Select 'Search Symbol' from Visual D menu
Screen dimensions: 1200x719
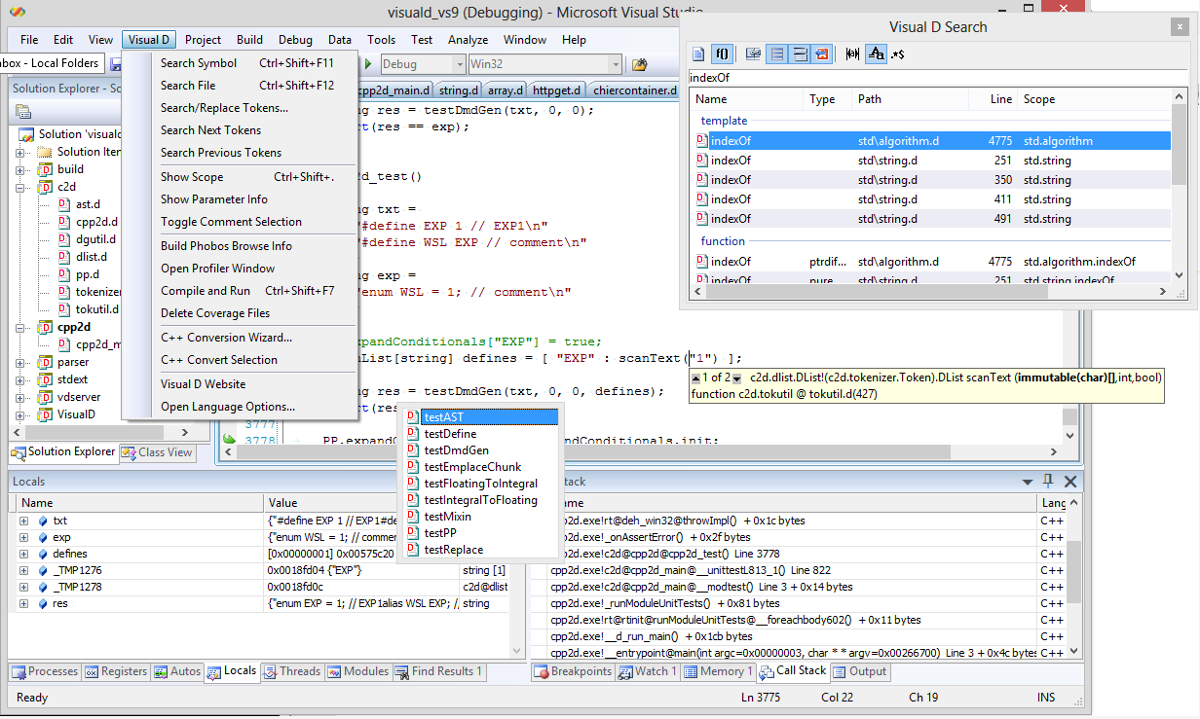[198, 63]
